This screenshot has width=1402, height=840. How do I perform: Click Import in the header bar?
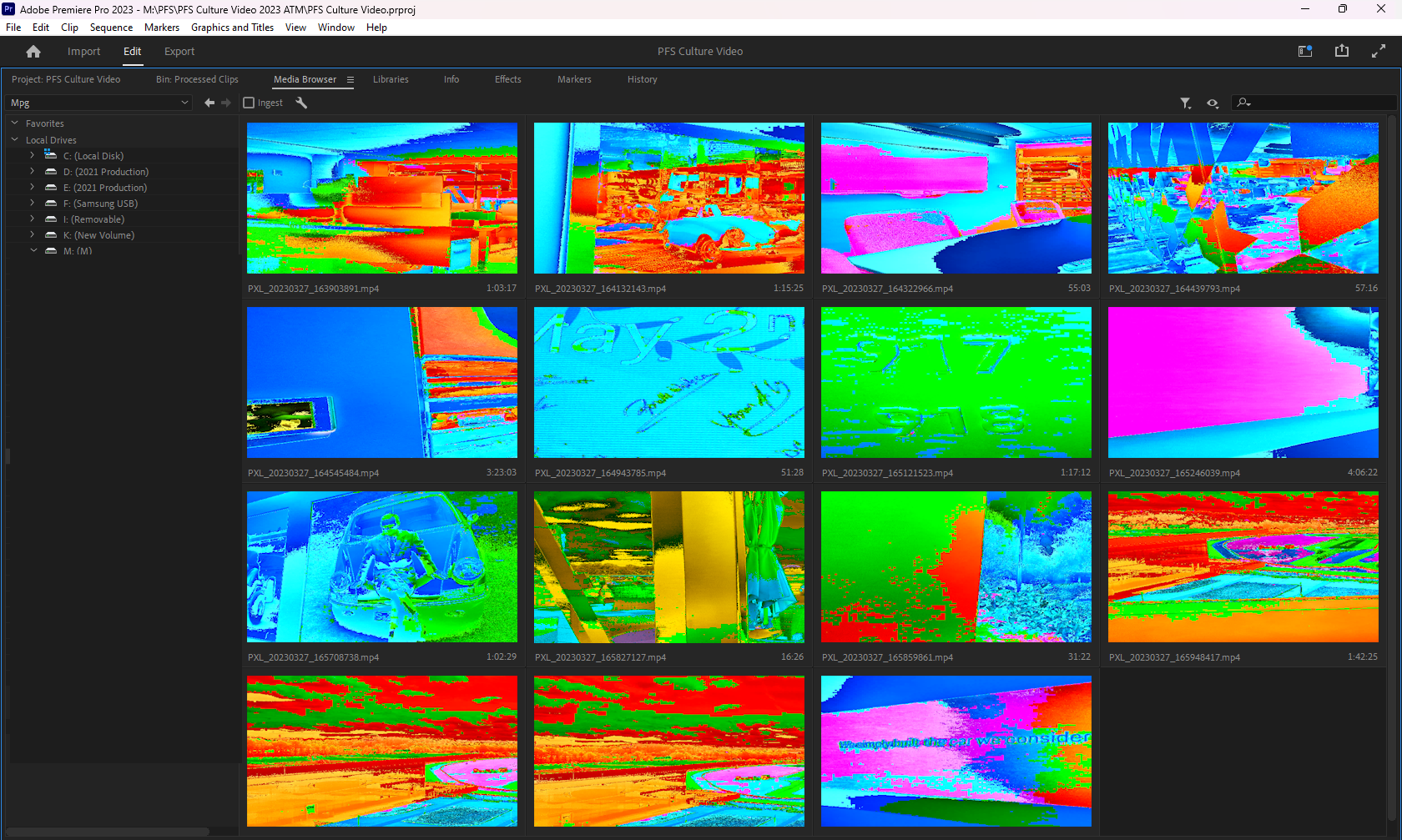coord(83,51)
